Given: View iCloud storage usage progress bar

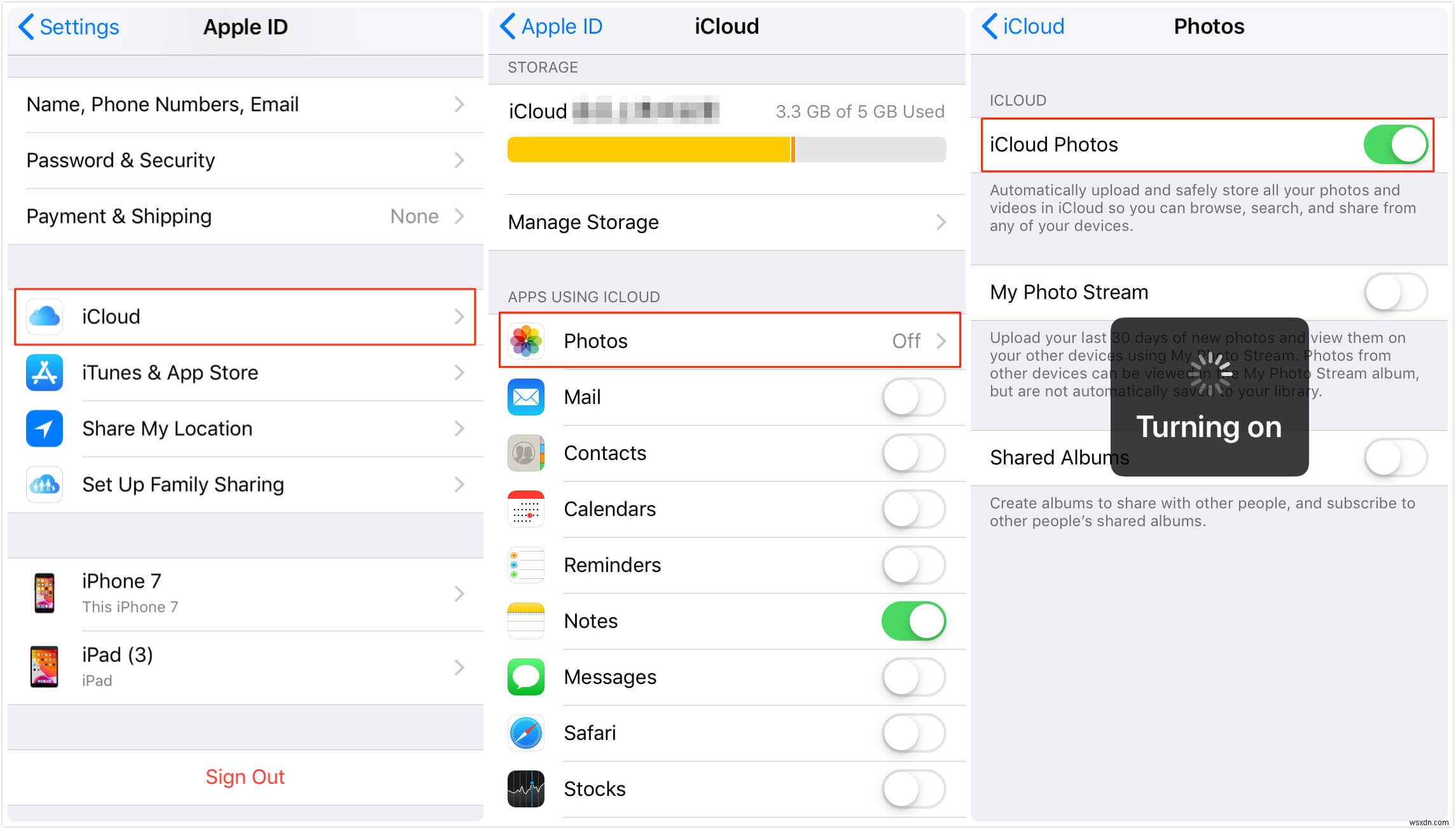Looking at the screenshot, I should [x=728, y=153].
